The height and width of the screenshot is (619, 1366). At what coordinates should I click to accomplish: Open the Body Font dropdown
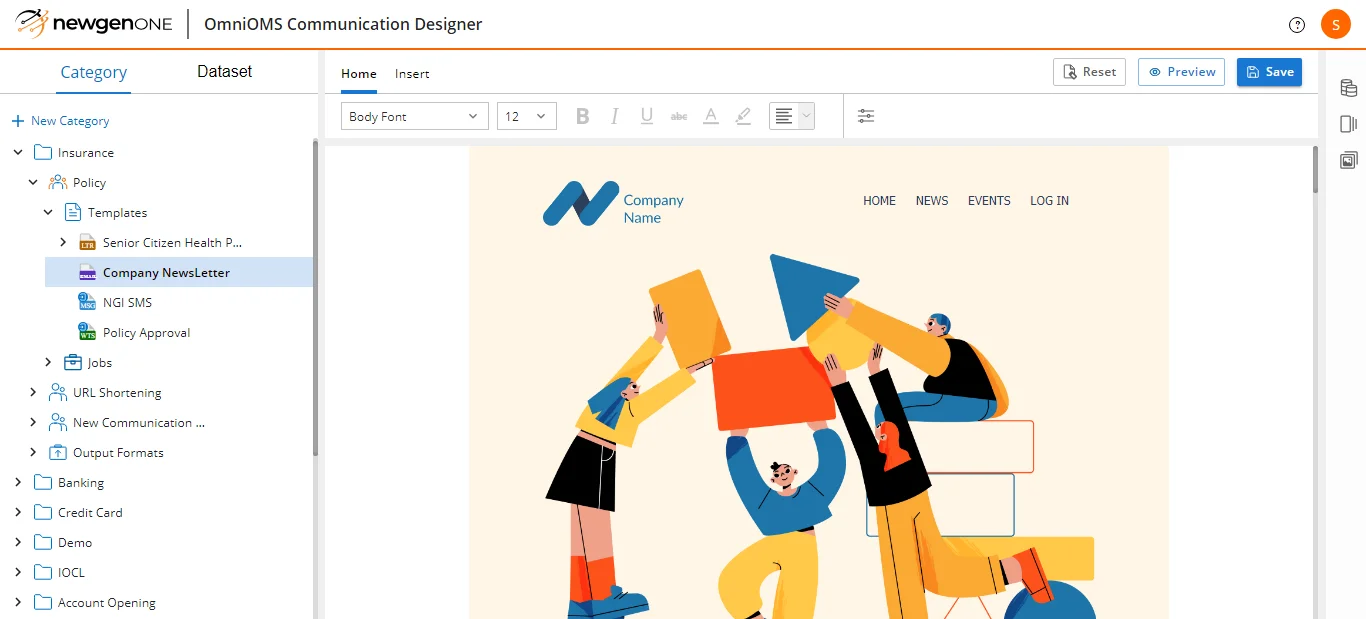(x=415, y=117)
